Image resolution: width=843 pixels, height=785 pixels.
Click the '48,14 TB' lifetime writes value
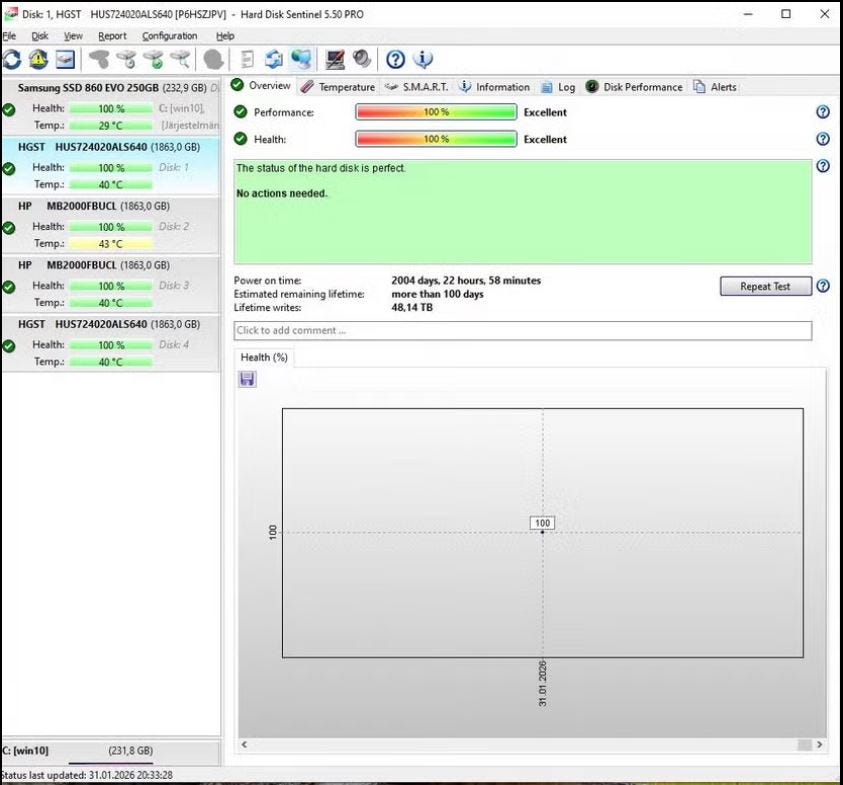pos(412,308)
